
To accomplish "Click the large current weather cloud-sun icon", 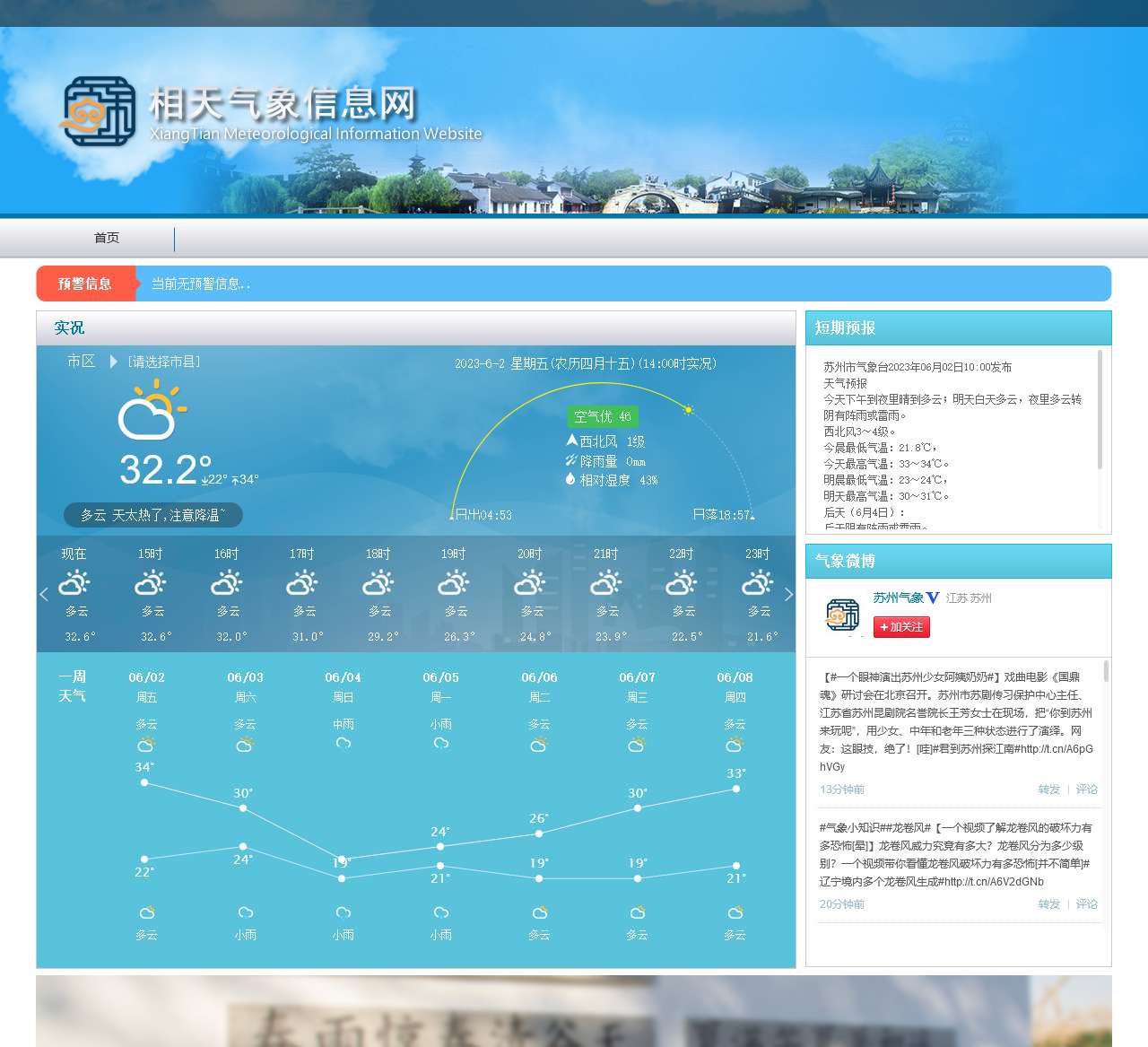I will click(x=151, y=411).
